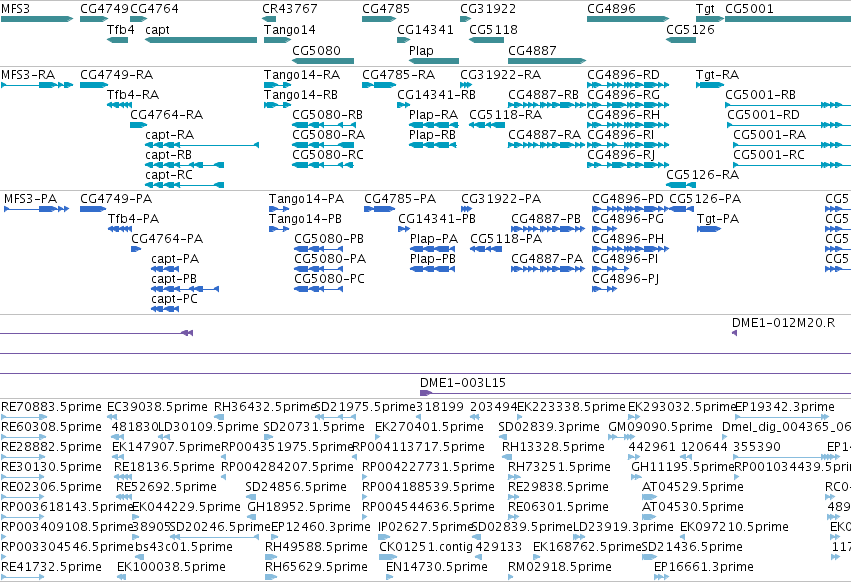Click the CG4896 gene label
851x582 pixels.
(x=611, y=9)
